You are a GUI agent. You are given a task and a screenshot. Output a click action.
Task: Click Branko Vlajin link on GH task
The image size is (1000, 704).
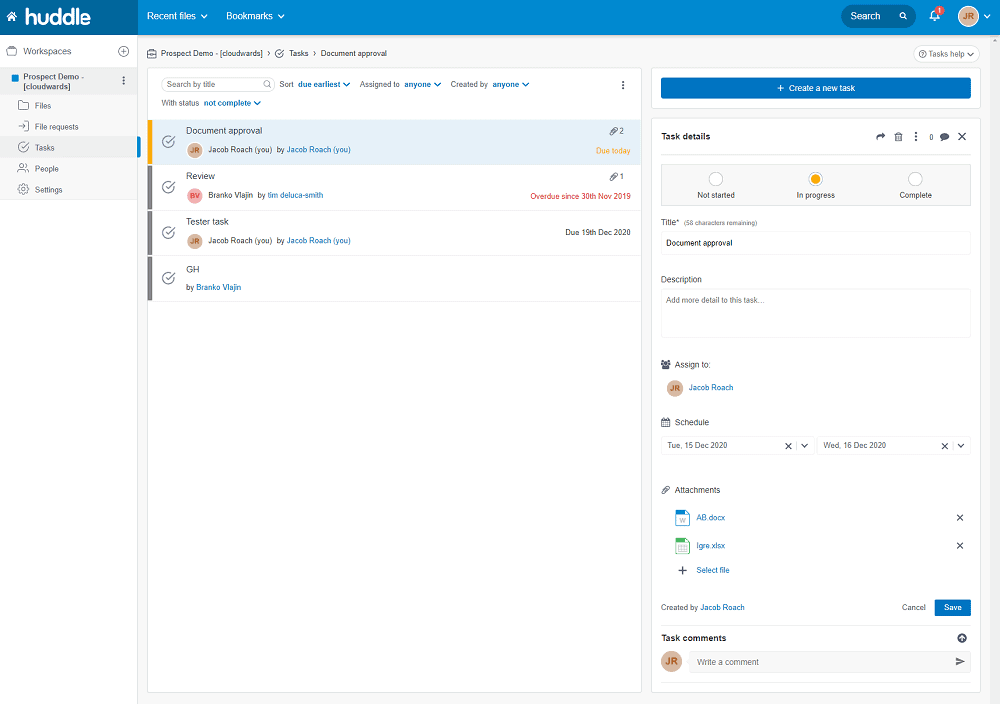(219, 288)
